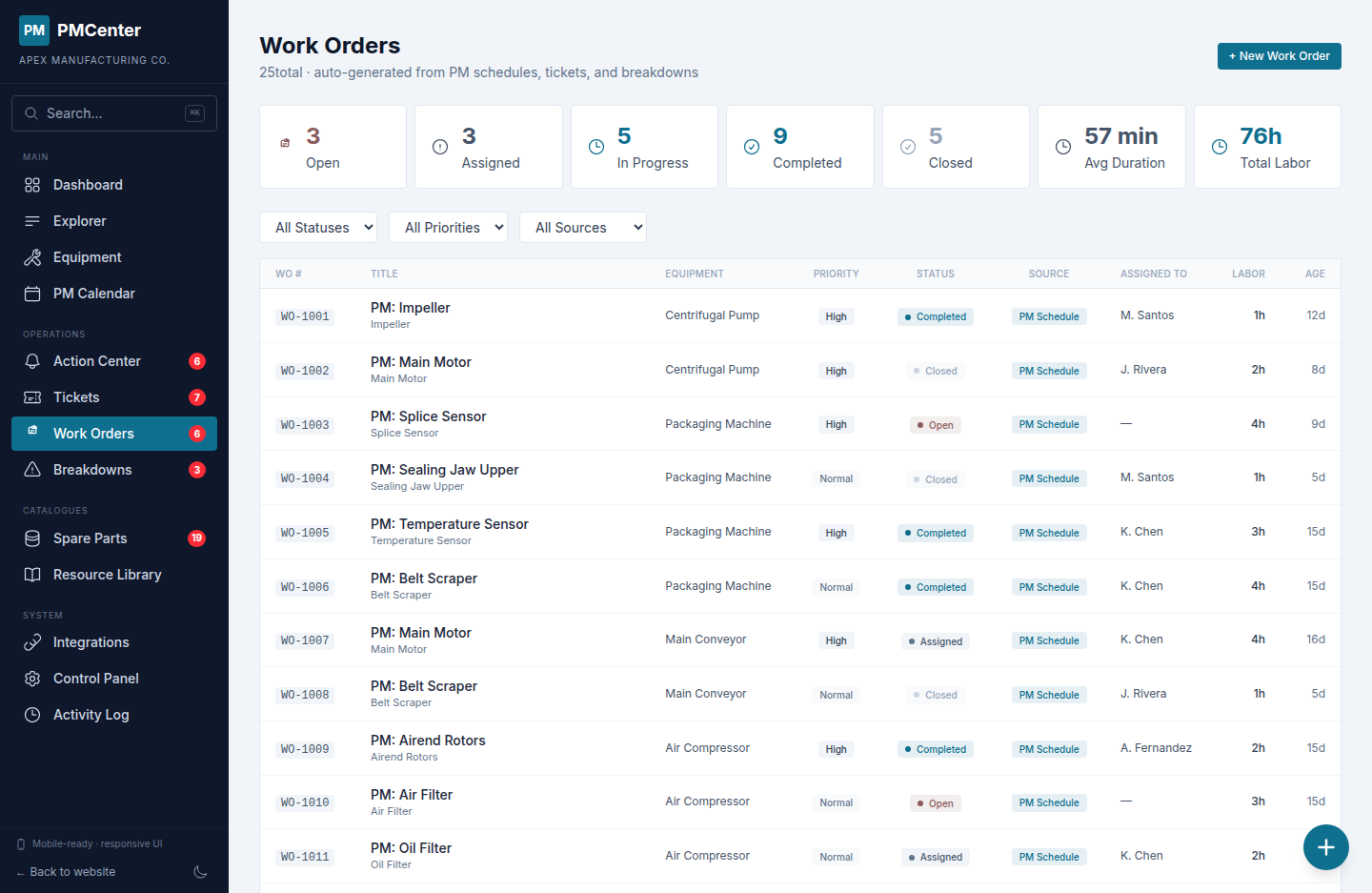Toggle dark mode with moon icon
Image resolution: width=1372 pixels, height=893 pixels.
pos(200,872)
